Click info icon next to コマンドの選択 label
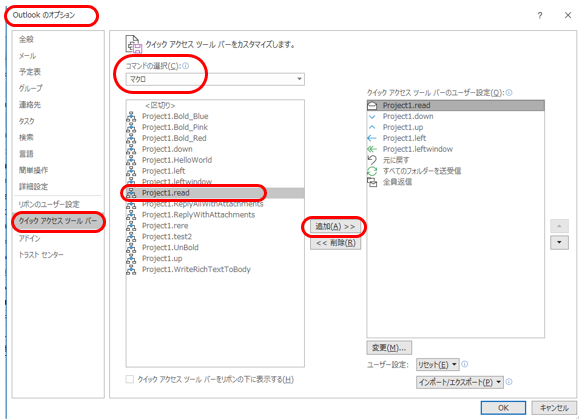 click(186, 66)
